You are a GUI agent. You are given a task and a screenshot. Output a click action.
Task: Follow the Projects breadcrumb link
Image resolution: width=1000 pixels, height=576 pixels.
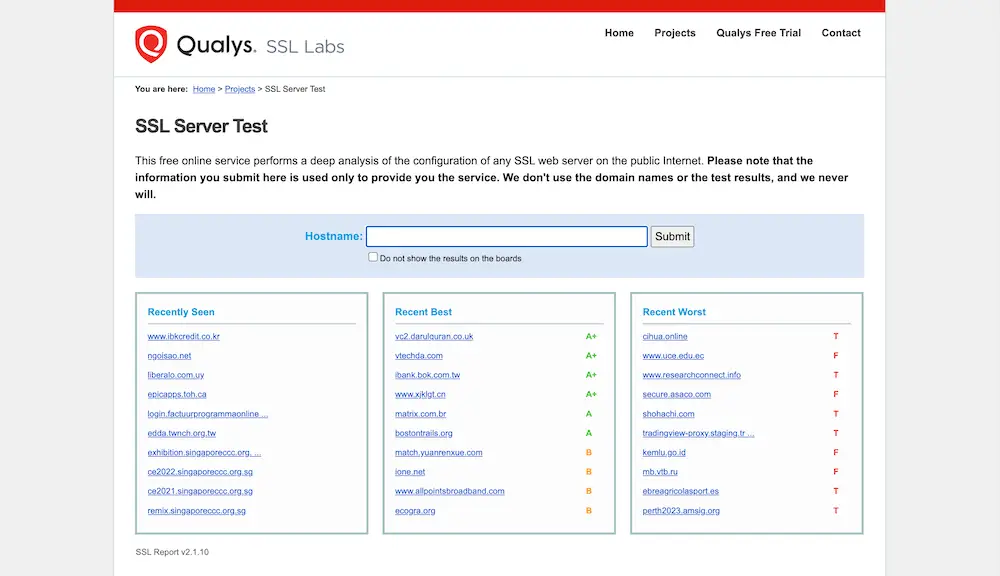[240, 90]
